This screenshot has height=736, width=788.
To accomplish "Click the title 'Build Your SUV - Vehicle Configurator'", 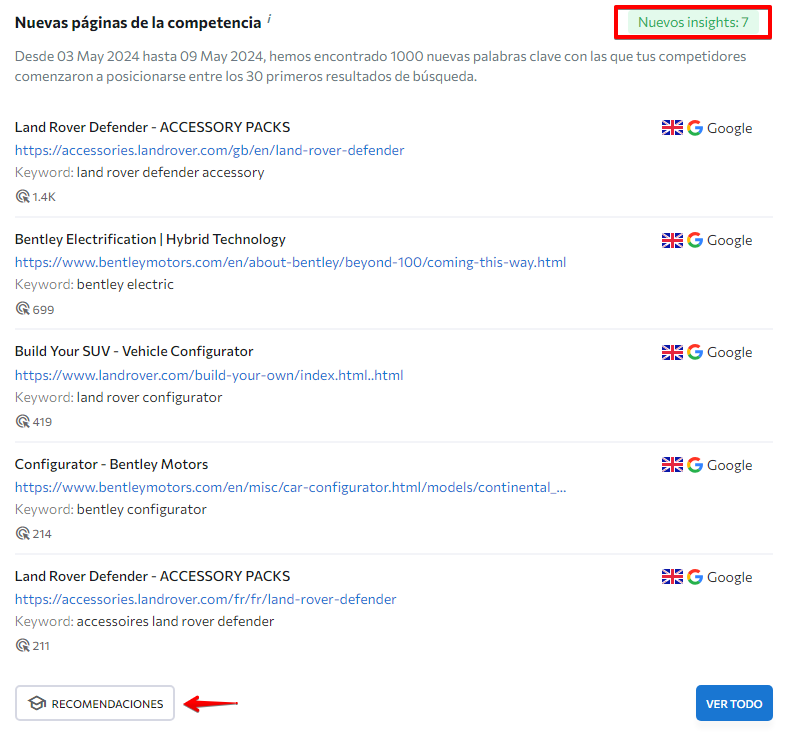I will pyautogui.click(x=134, y=351).
